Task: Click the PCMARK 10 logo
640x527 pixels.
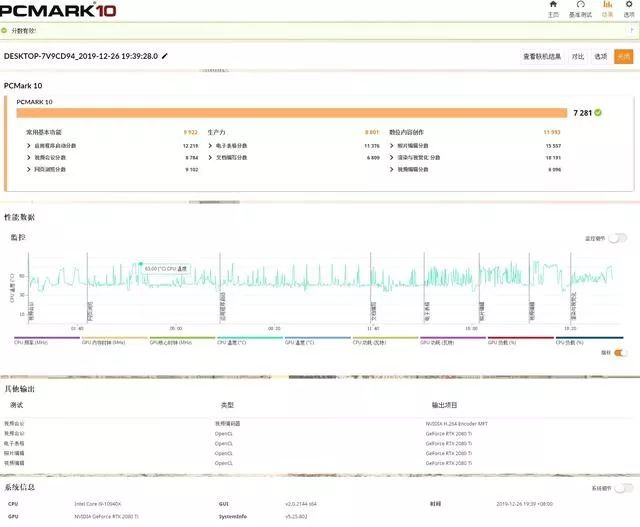Action: pyautogui.click(x=58, y=10)
